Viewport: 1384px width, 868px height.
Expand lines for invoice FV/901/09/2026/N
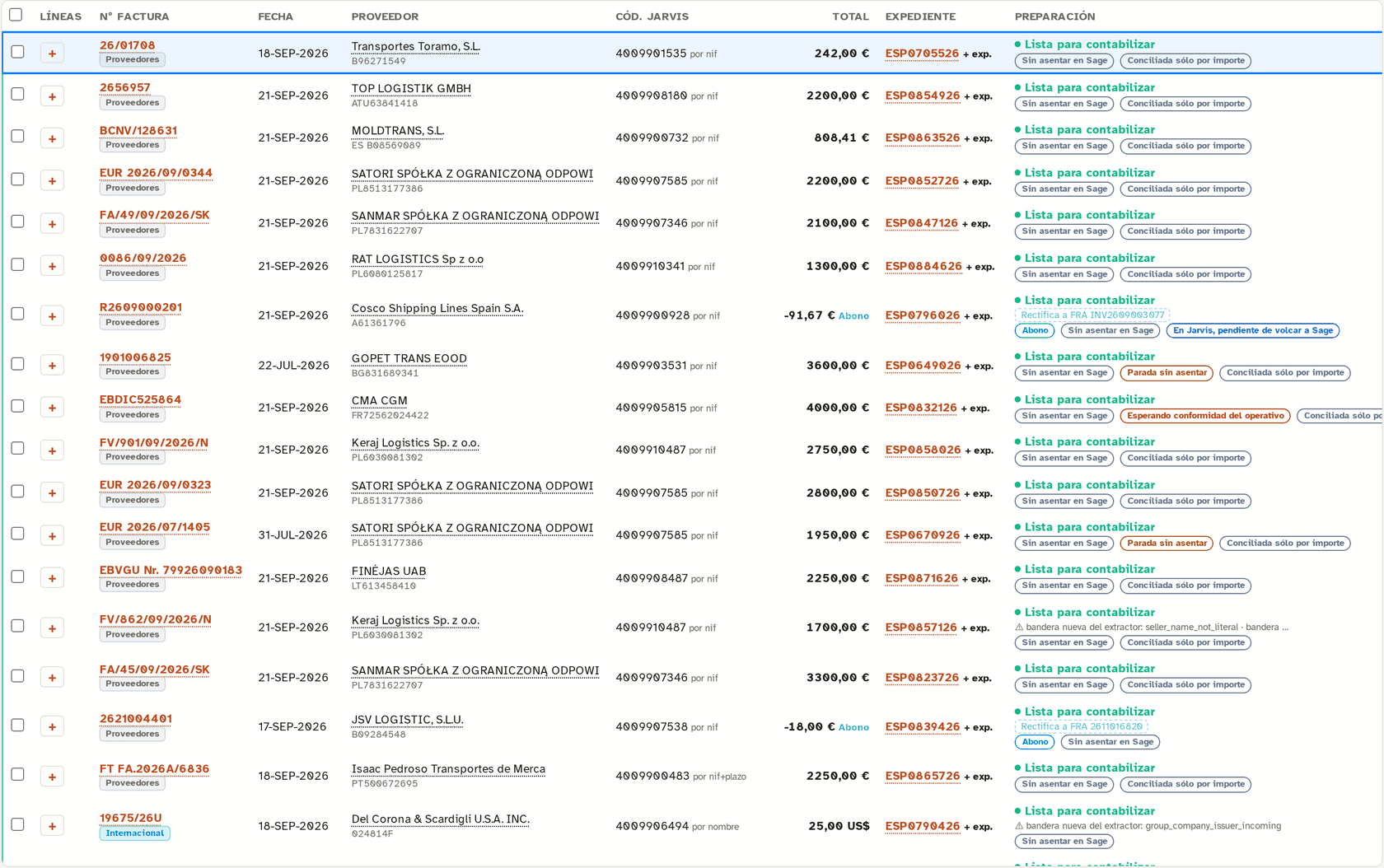[x=52, y=450]
